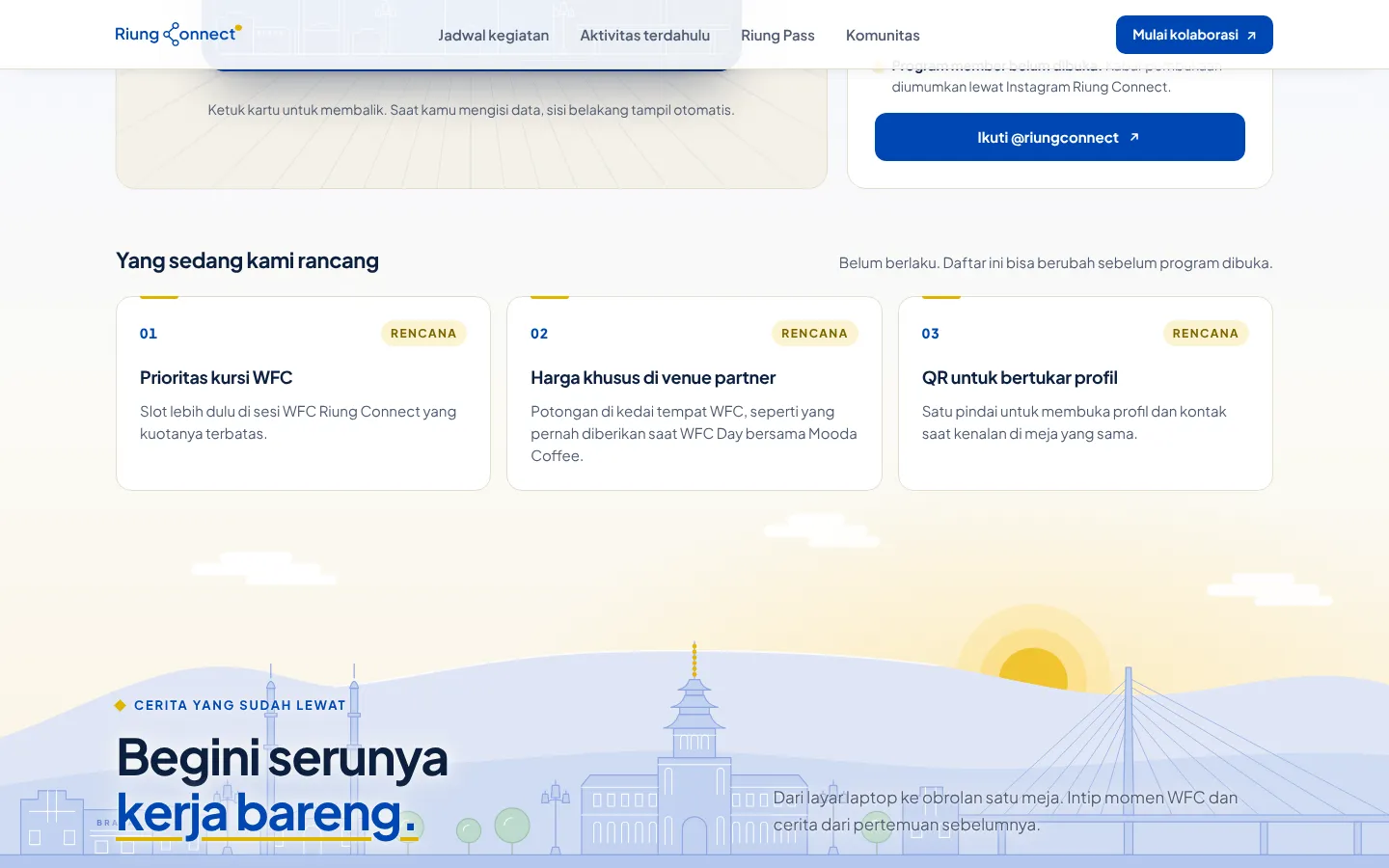Click the 02 number label
The image size is (1389, 868).
coord(539,334)
